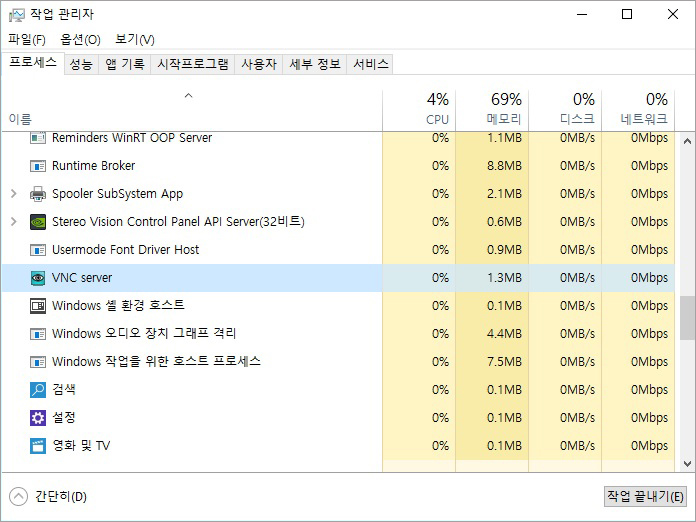Select the Usermode Font Driver Host name

126,250
